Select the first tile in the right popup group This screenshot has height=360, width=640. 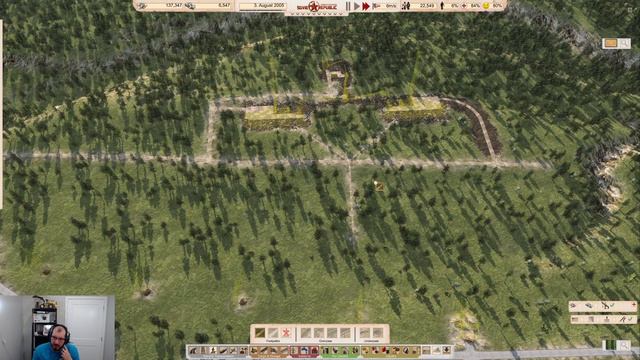point(364,333)
